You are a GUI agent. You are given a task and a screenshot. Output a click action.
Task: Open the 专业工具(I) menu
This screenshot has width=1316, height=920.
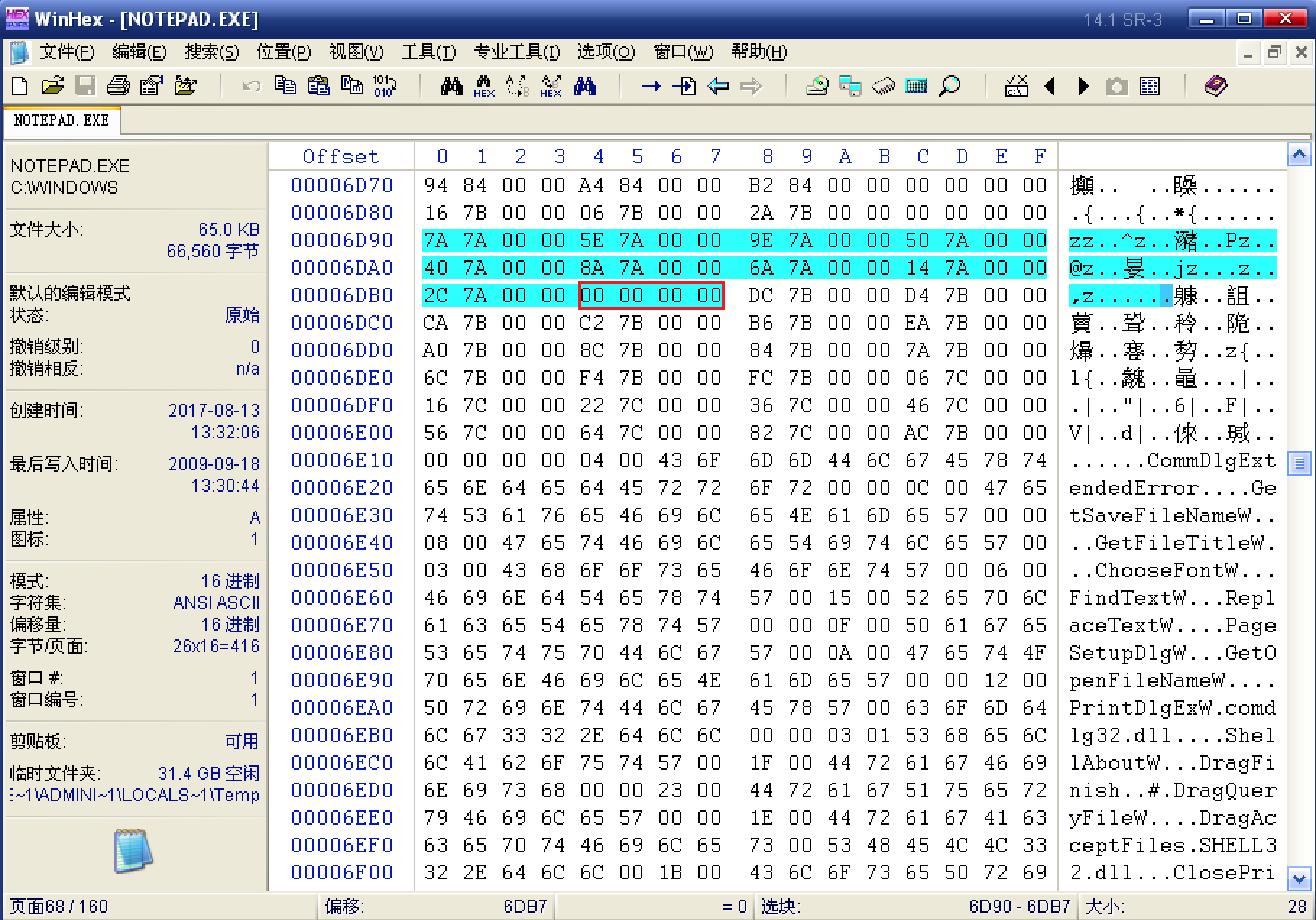[x=516, y=52]
